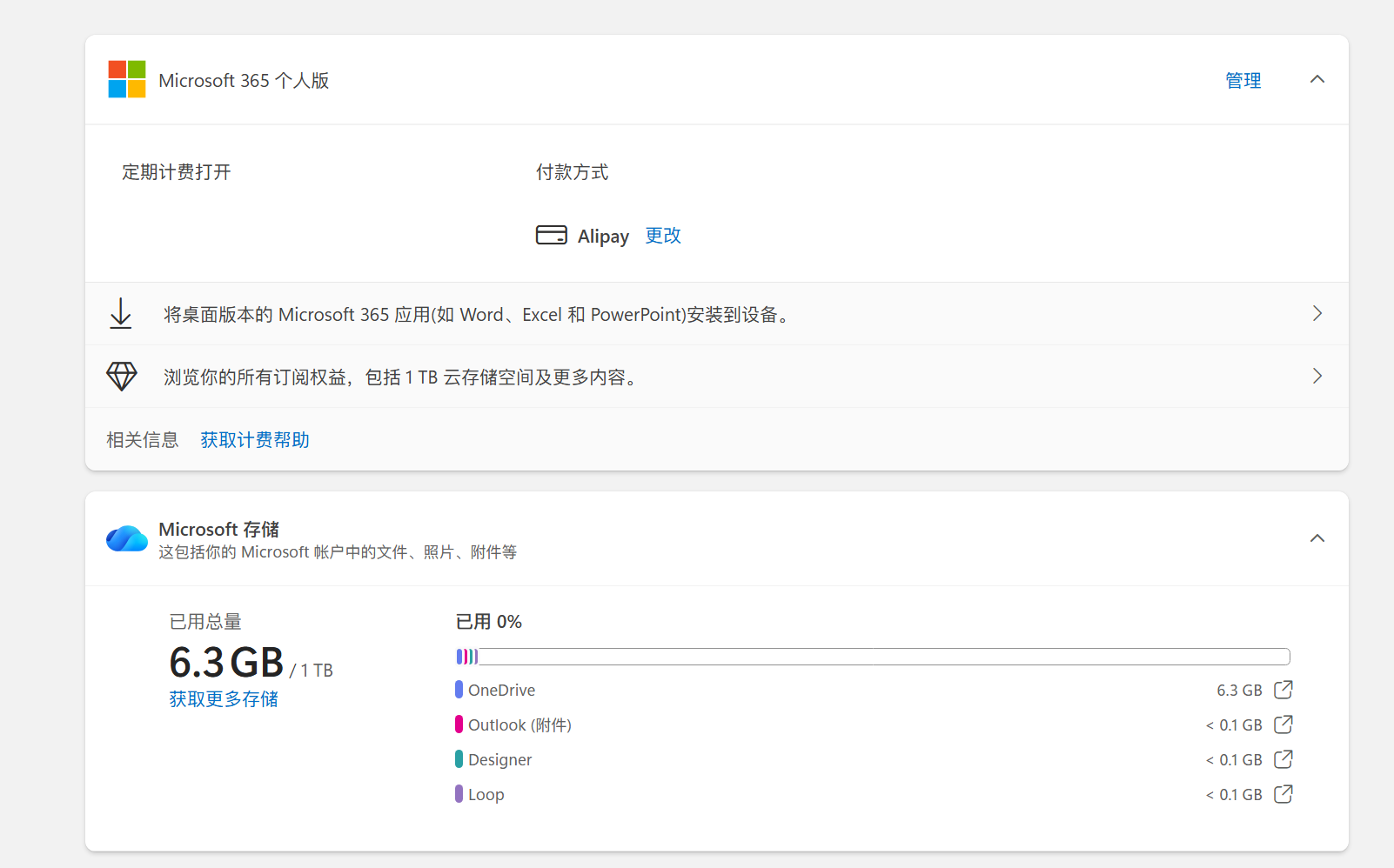This screenshot has height=868, width=1394.
Task: Select the Outlook (附件) legend entry
Action: (x=519, y=724)
